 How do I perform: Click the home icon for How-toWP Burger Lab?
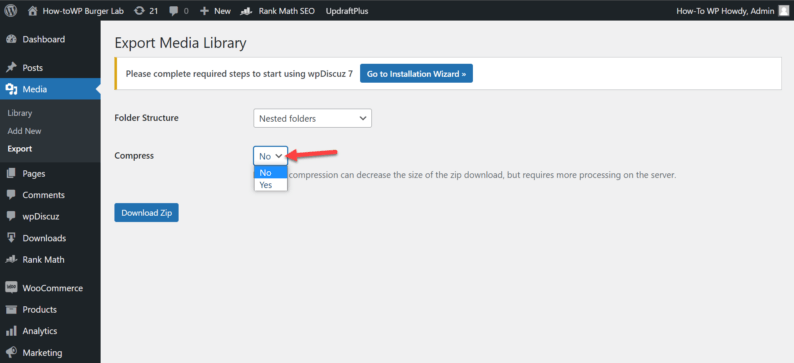click(33, 11)
